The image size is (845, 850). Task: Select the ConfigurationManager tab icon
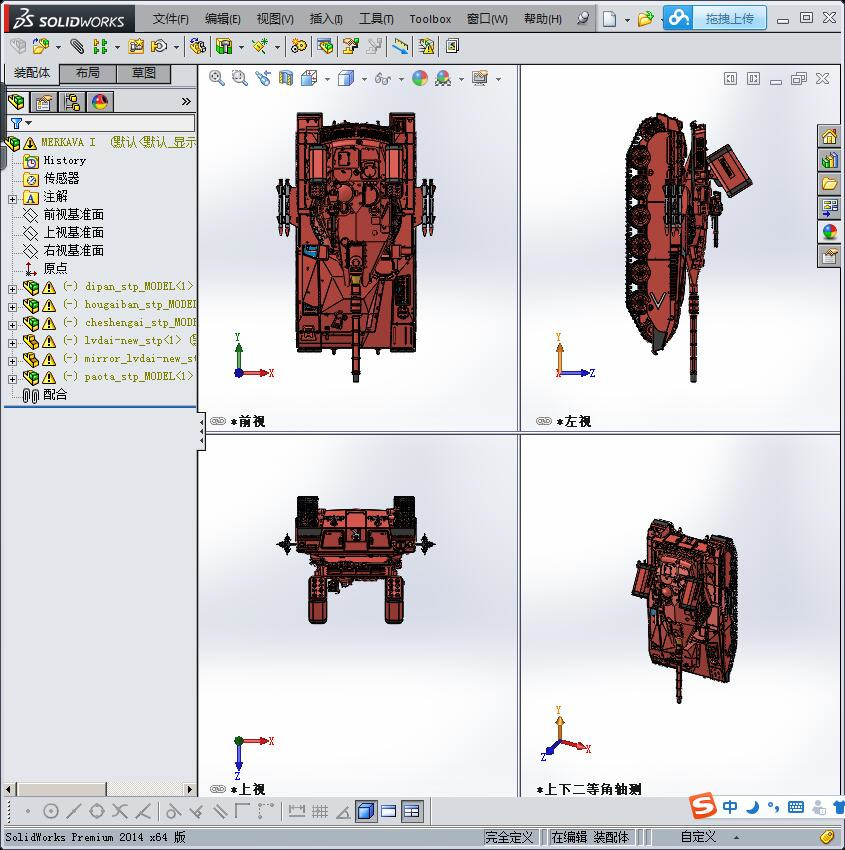72,102
